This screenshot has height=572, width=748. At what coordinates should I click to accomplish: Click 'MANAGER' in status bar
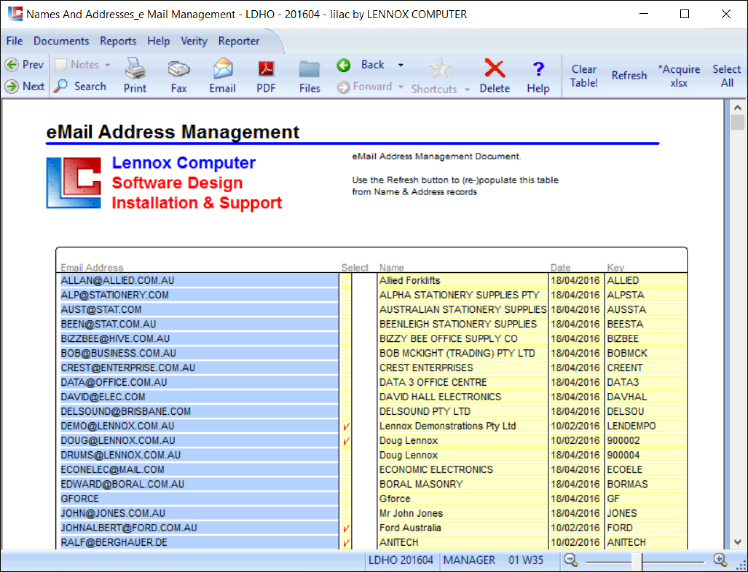469,560
